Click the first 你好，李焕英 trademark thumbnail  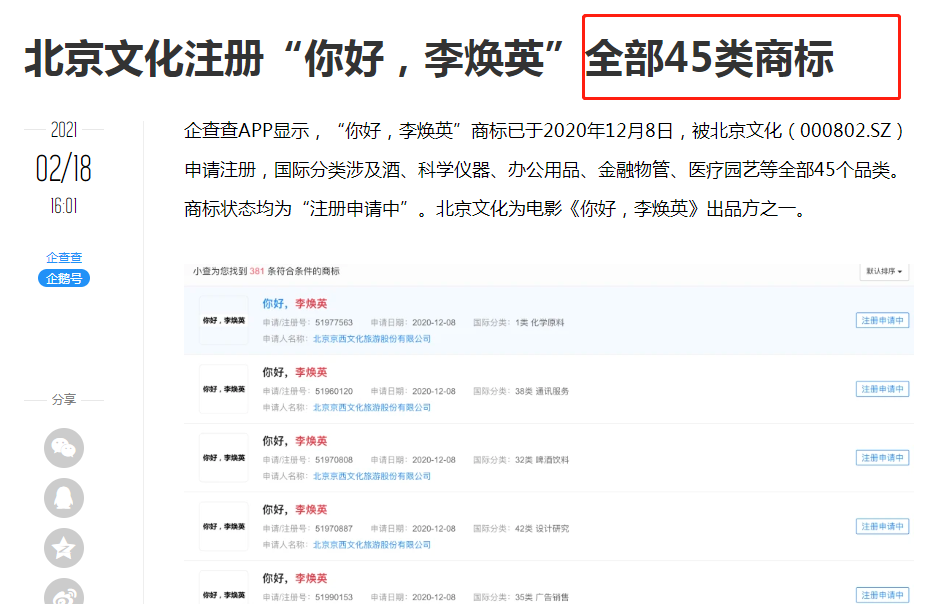223,318
